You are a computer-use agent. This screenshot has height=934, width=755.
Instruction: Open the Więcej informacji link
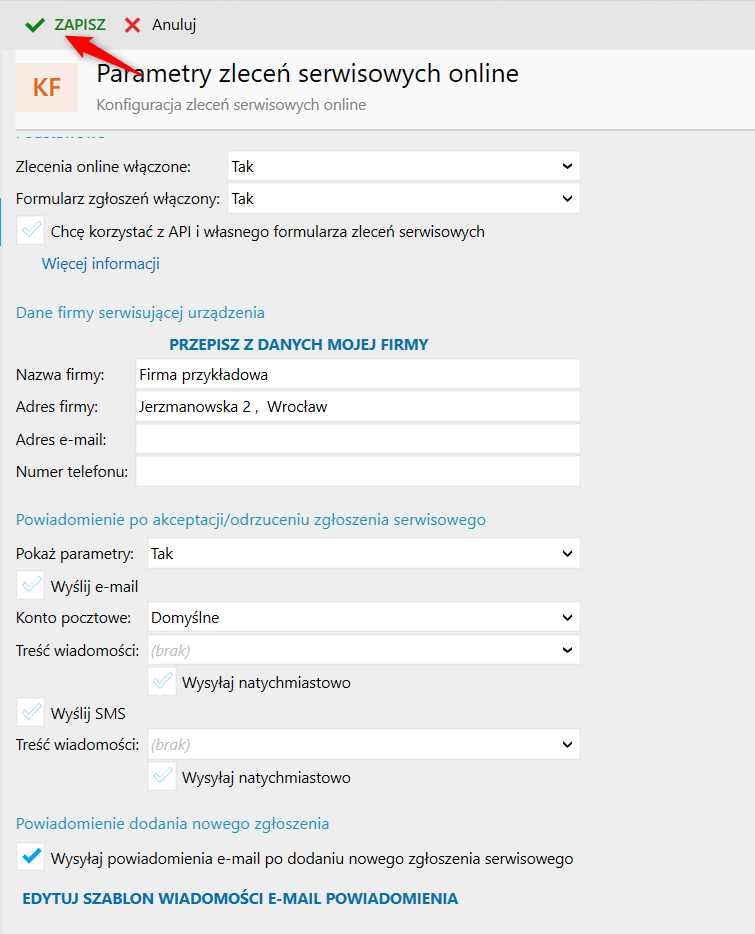click(101, 264)
